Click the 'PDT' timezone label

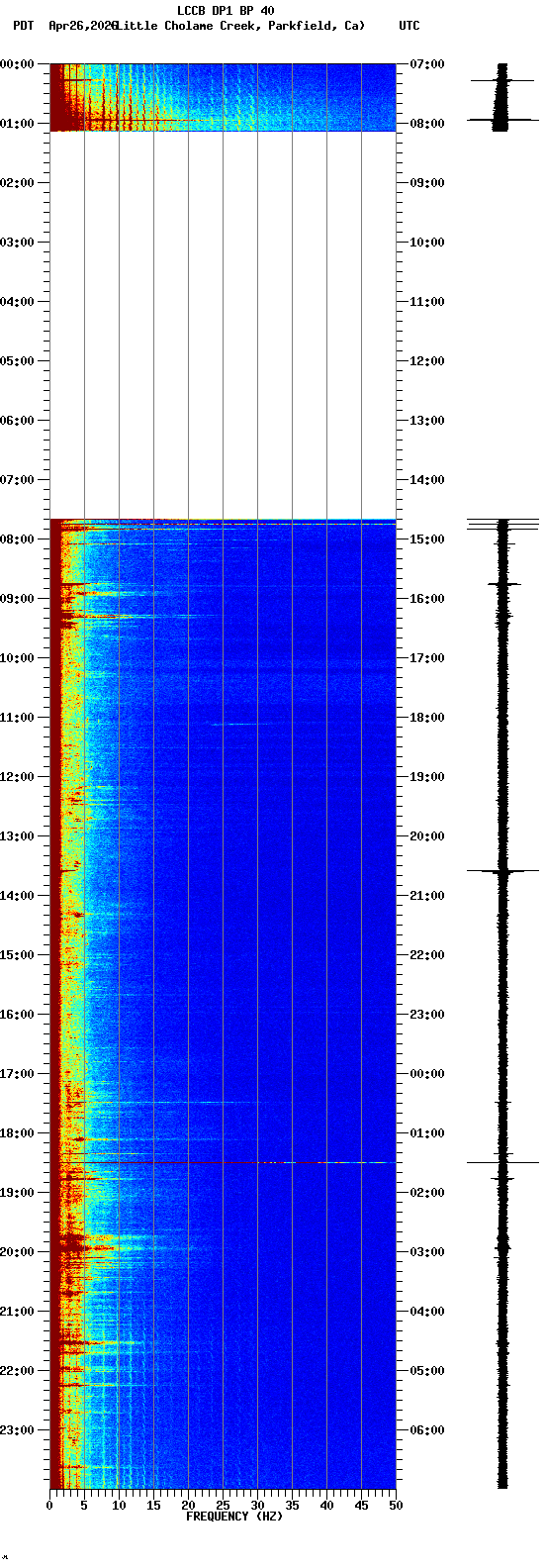click(x=23, y=26)
